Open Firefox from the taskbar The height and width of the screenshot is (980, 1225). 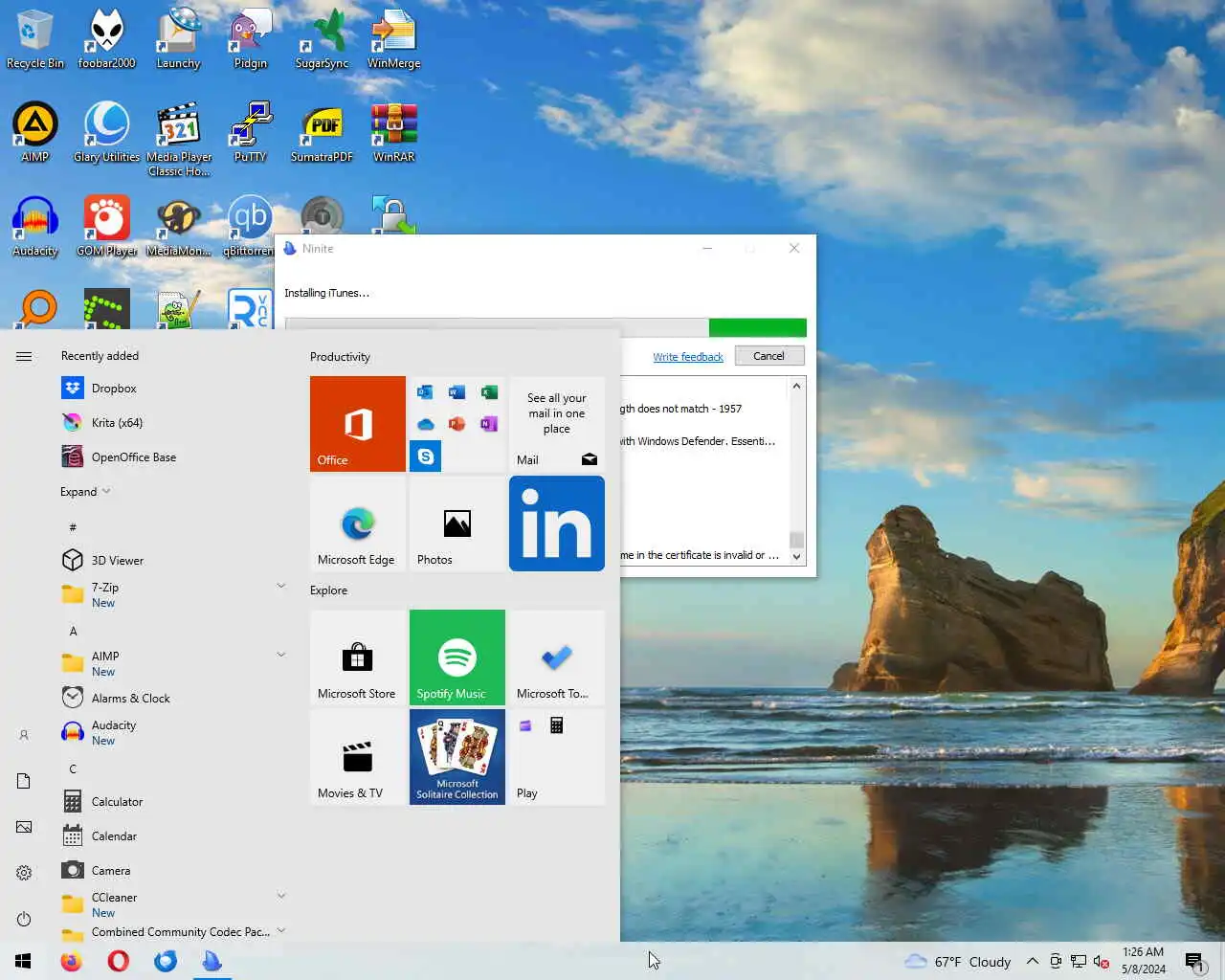pyautogui.click(x=72, y=961)
